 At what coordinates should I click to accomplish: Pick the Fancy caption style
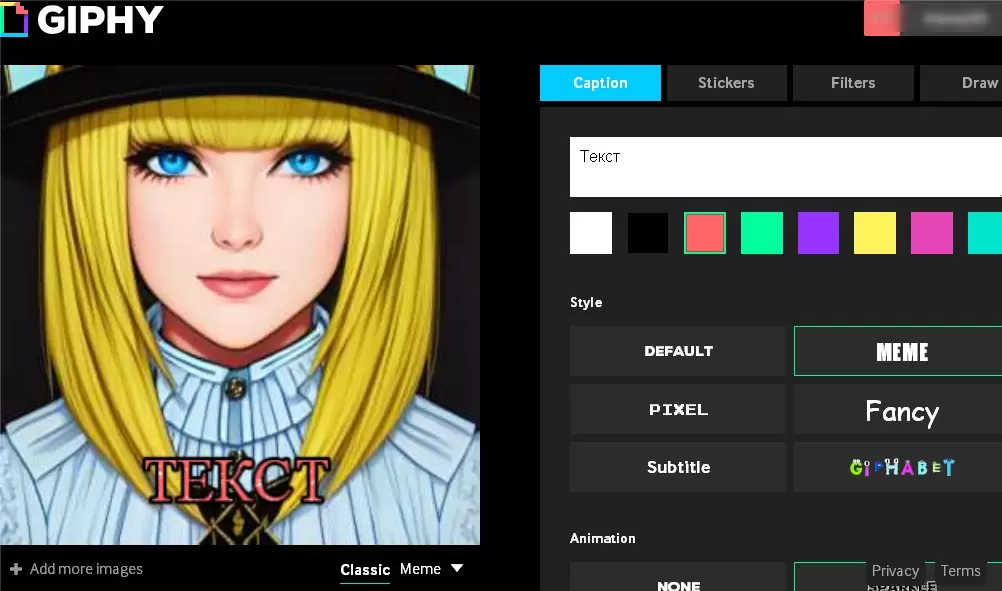tap(902, 411)
